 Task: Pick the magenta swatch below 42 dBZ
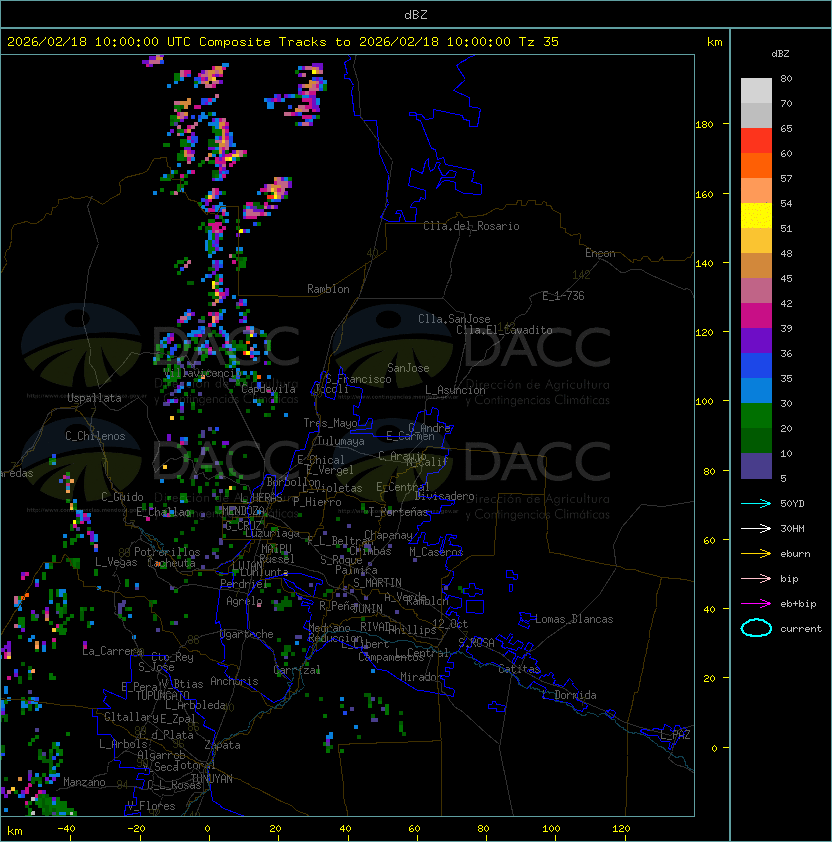click(x=756, y=316)
